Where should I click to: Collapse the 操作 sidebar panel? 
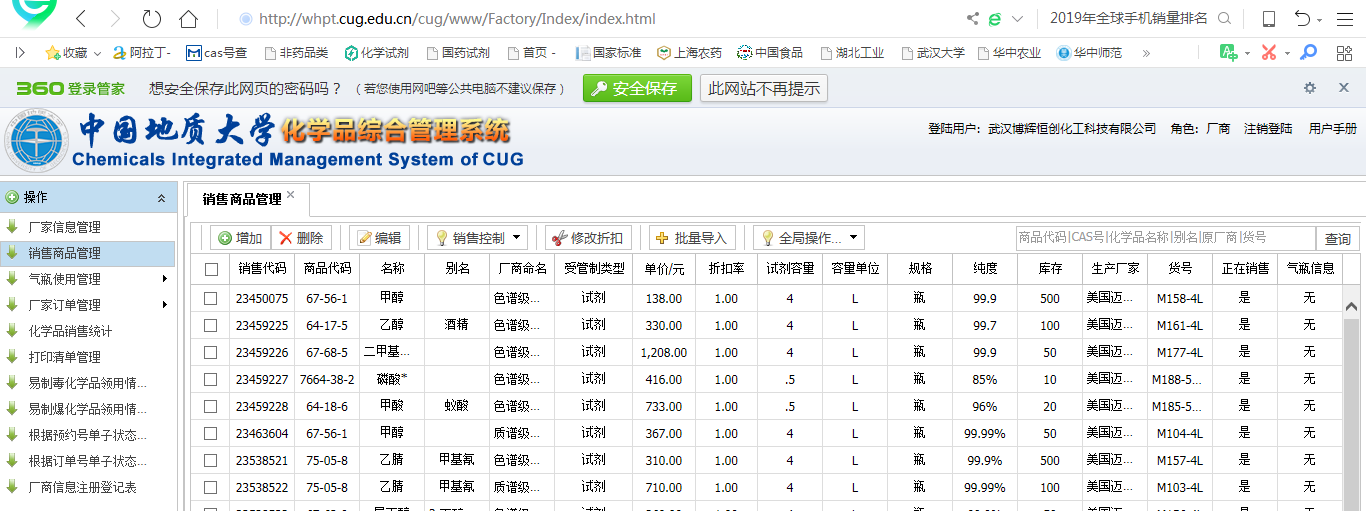[x=161, y=198]
